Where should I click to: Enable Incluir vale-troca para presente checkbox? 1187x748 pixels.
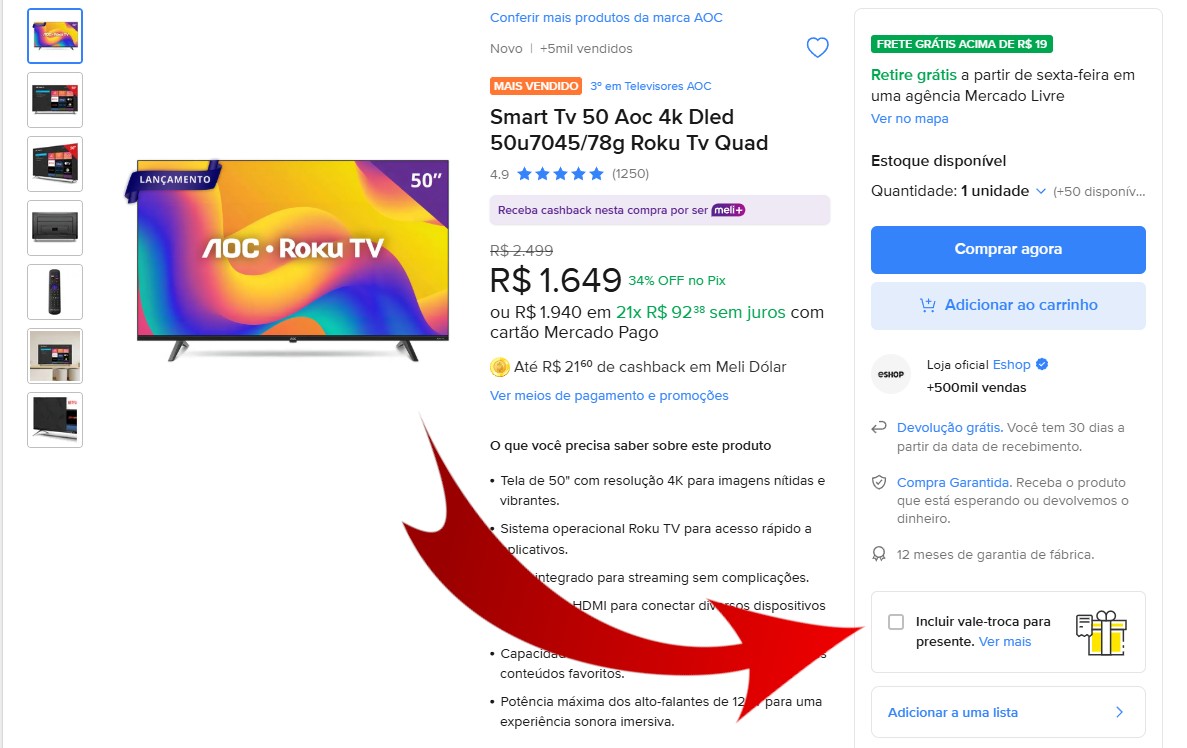coord(896,622)
